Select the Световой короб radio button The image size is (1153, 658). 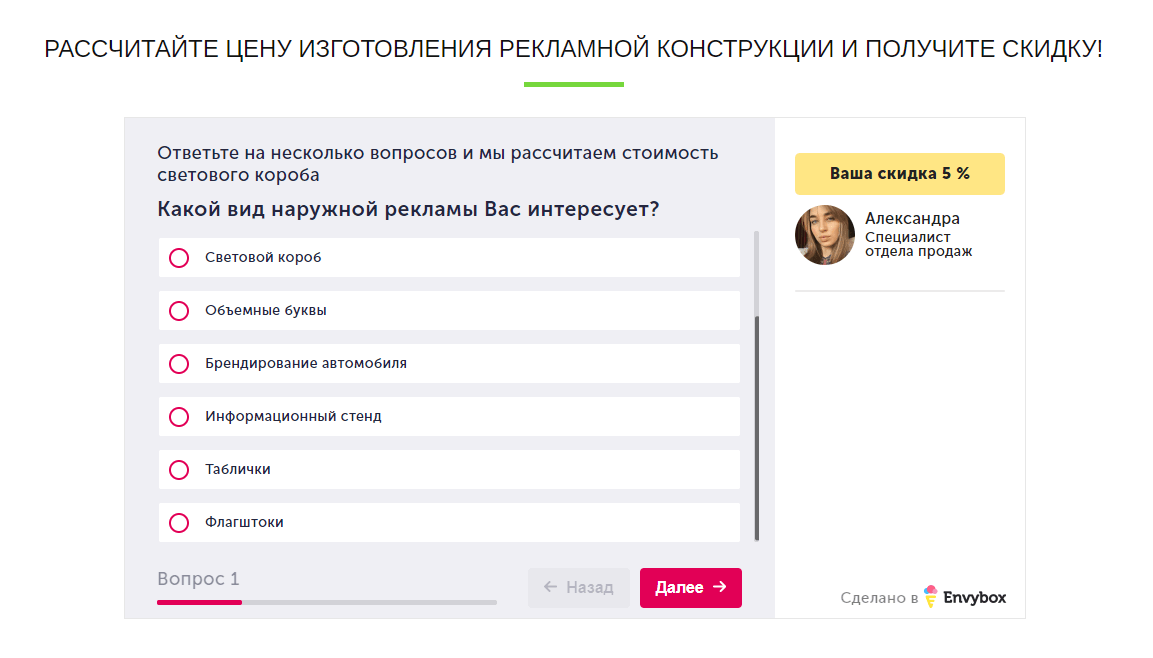coord(179,258)
